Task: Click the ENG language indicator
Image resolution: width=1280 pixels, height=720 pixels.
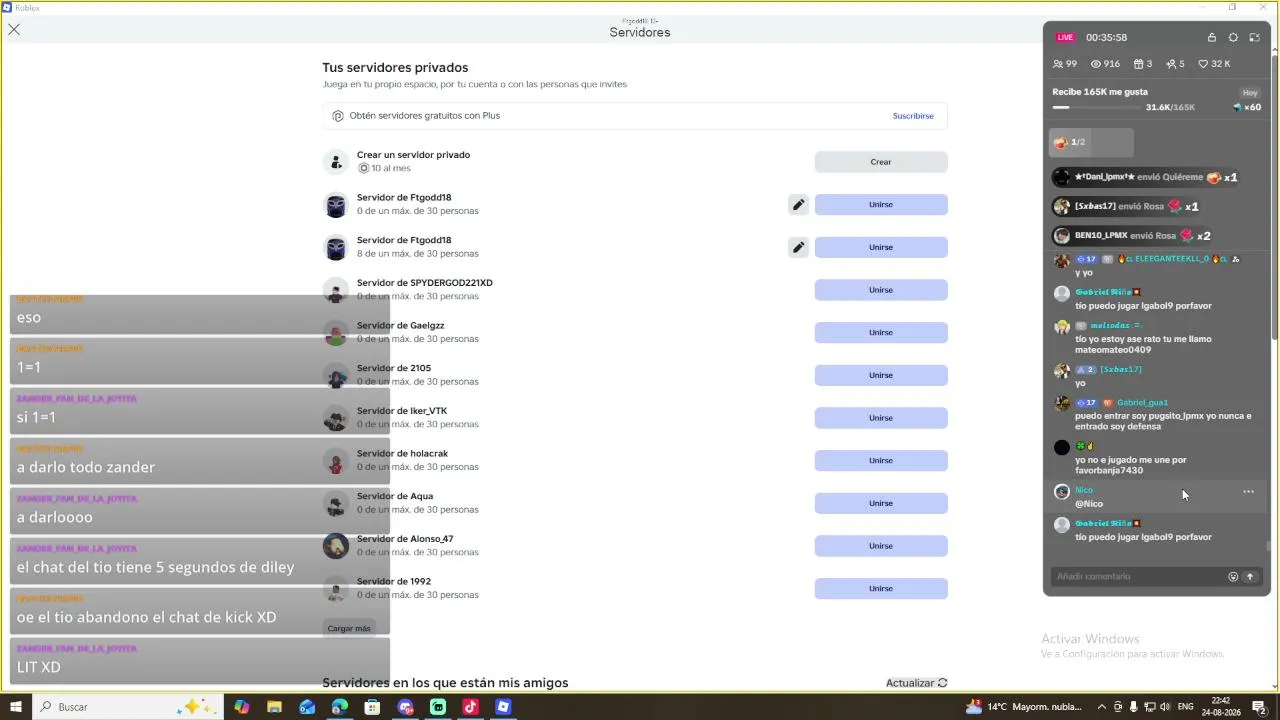Action: coord(1186,707)
